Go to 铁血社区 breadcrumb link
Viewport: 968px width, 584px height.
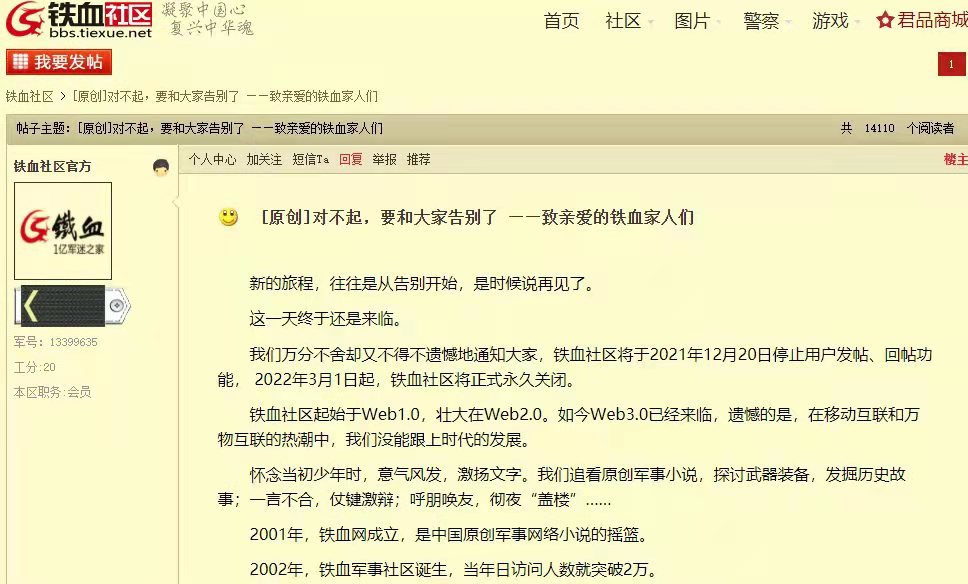[30, 96]
